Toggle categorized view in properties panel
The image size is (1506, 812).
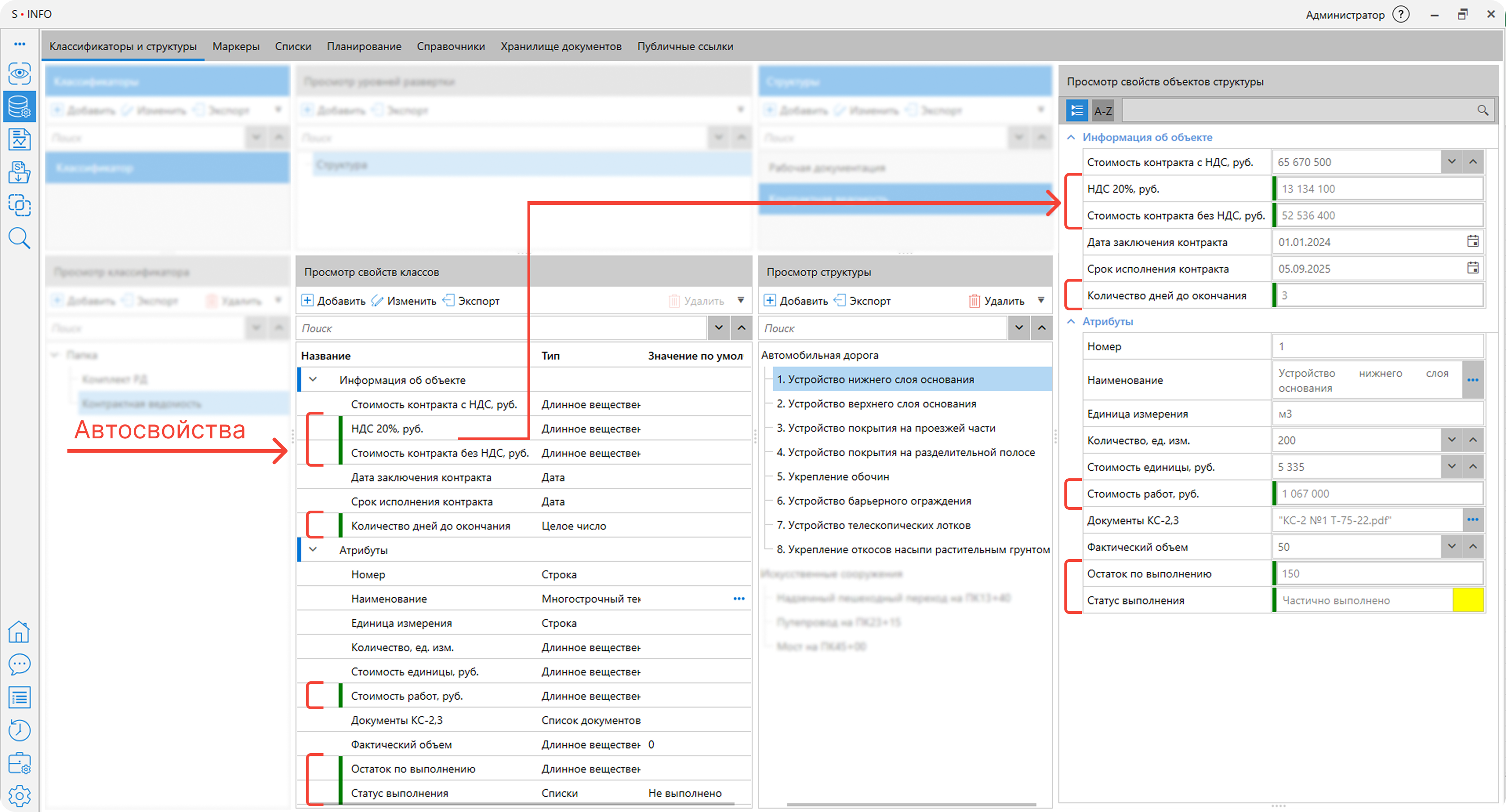coord(1077,110)
